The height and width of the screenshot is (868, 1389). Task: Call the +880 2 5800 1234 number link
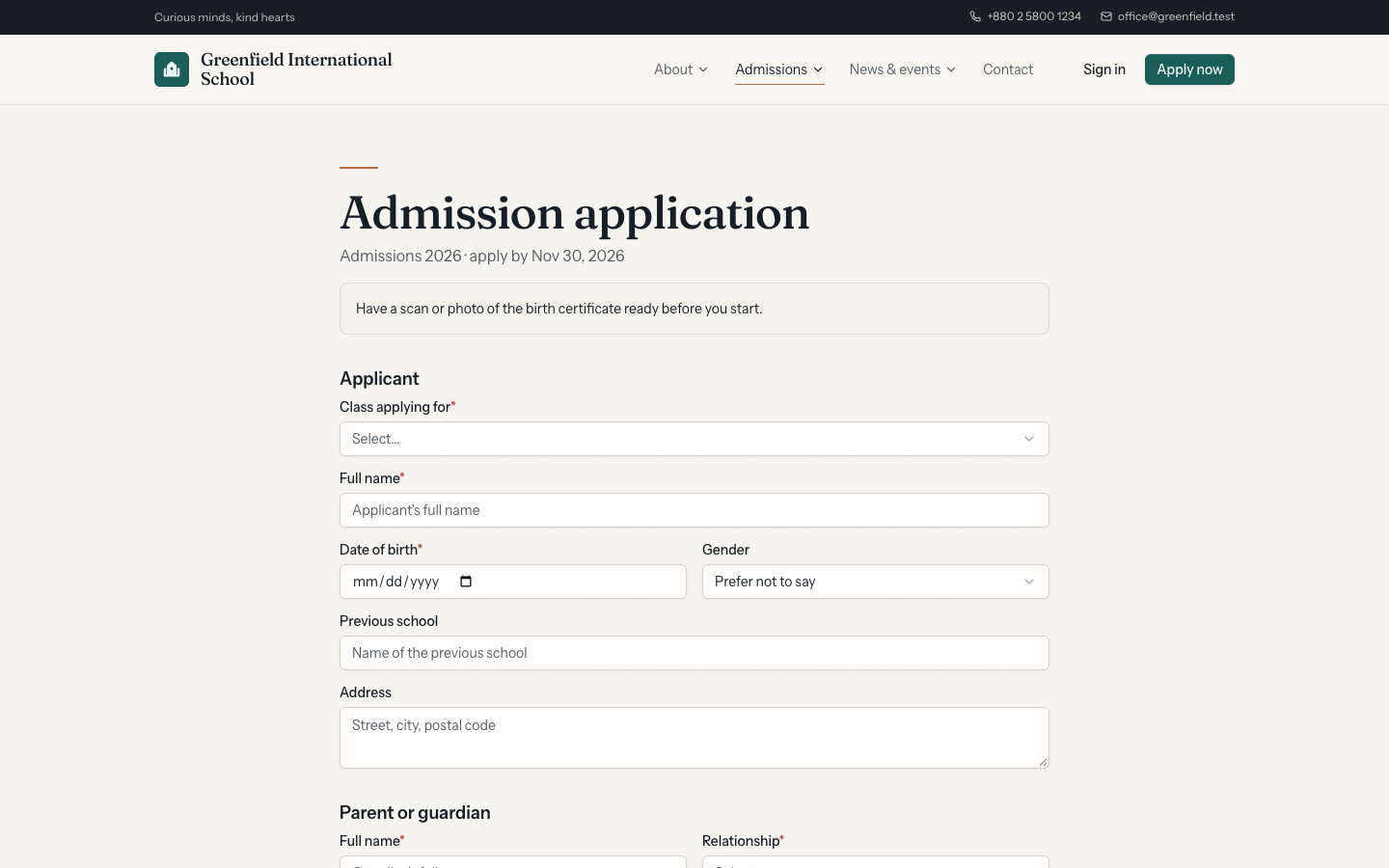coord(1025,16)
